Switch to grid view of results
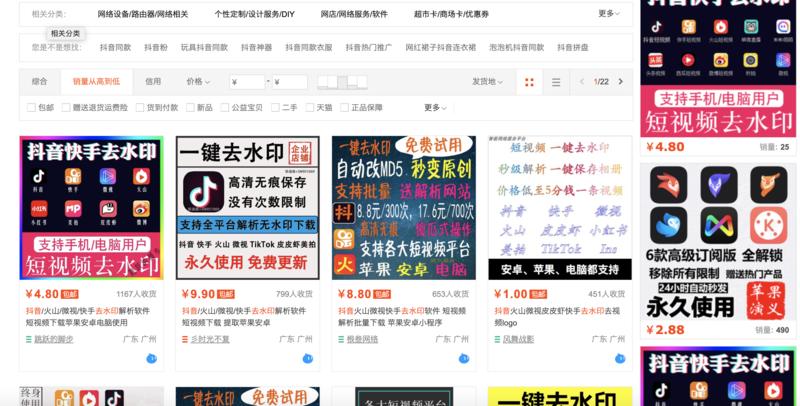This screenshot has width=800, height=406. click(x=529, y=82)
